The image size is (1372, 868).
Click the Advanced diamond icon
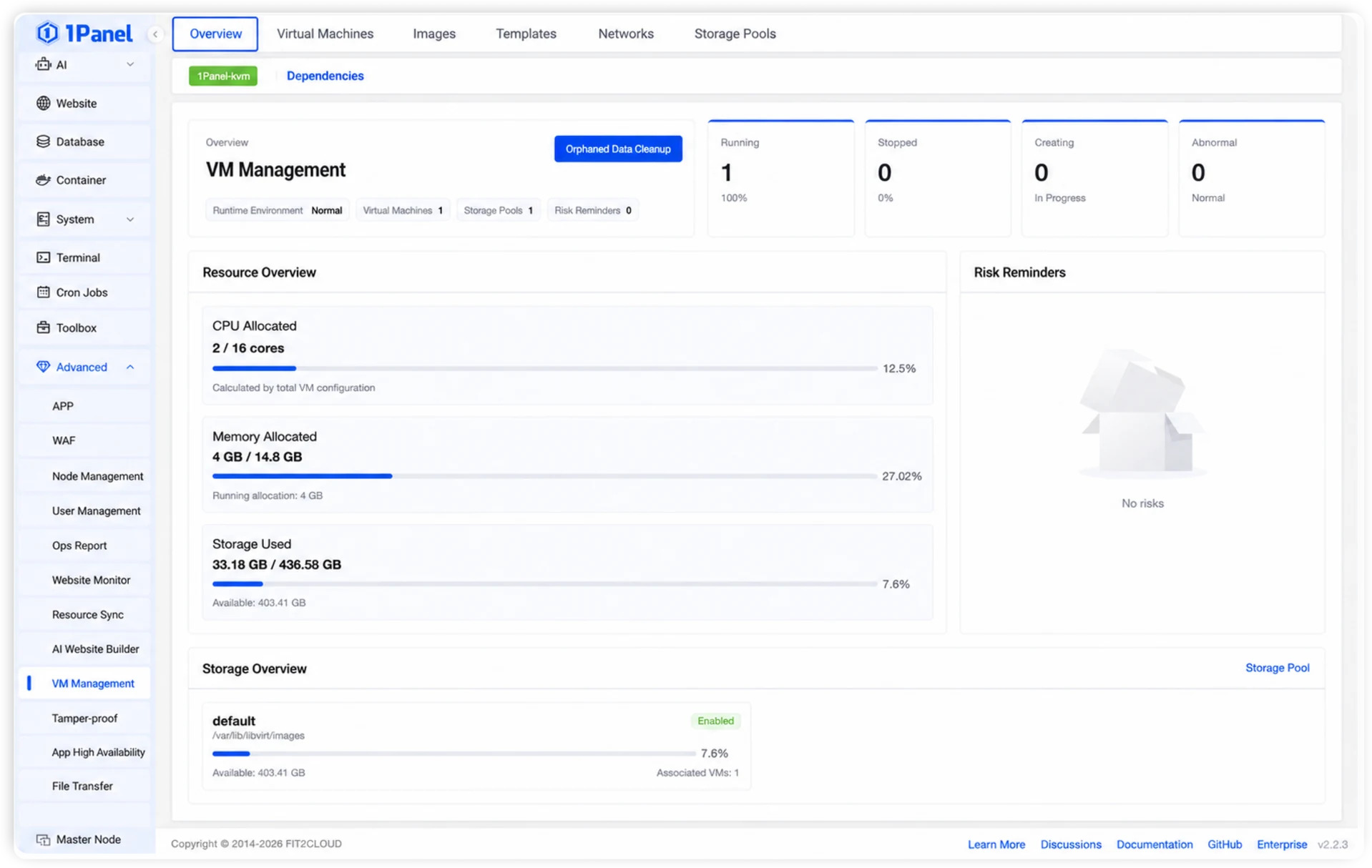(x=43, y=367)
